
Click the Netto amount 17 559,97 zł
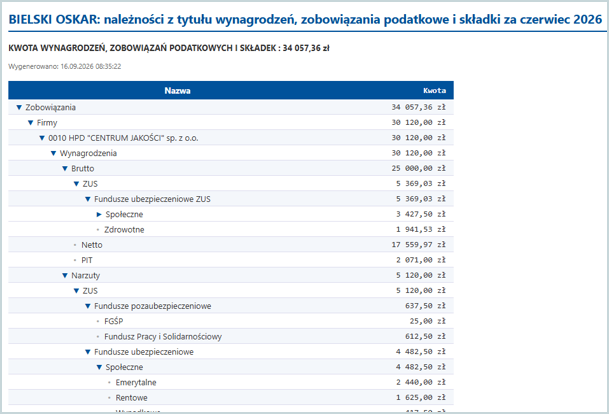pos(419,245)
